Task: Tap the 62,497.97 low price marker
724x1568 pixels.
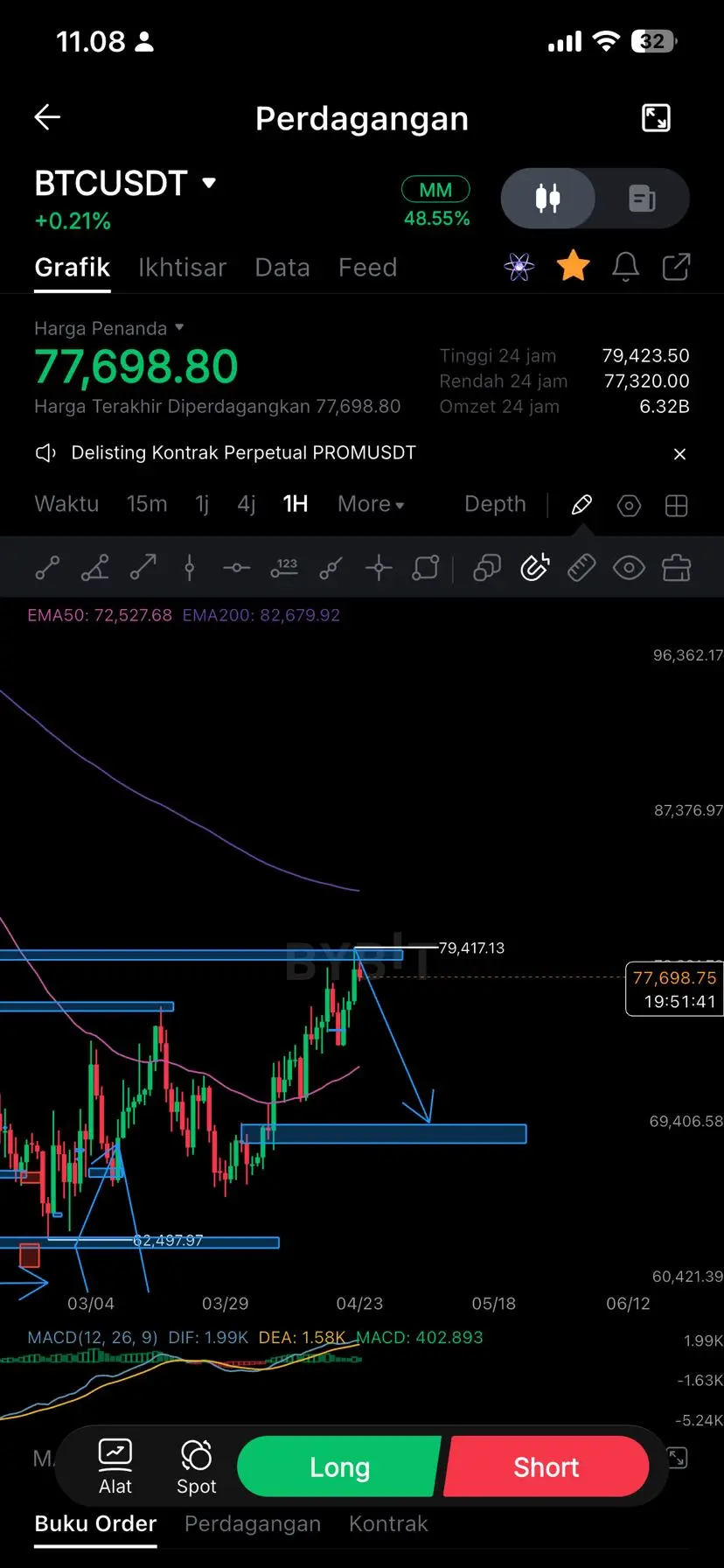Action: 168,1240
